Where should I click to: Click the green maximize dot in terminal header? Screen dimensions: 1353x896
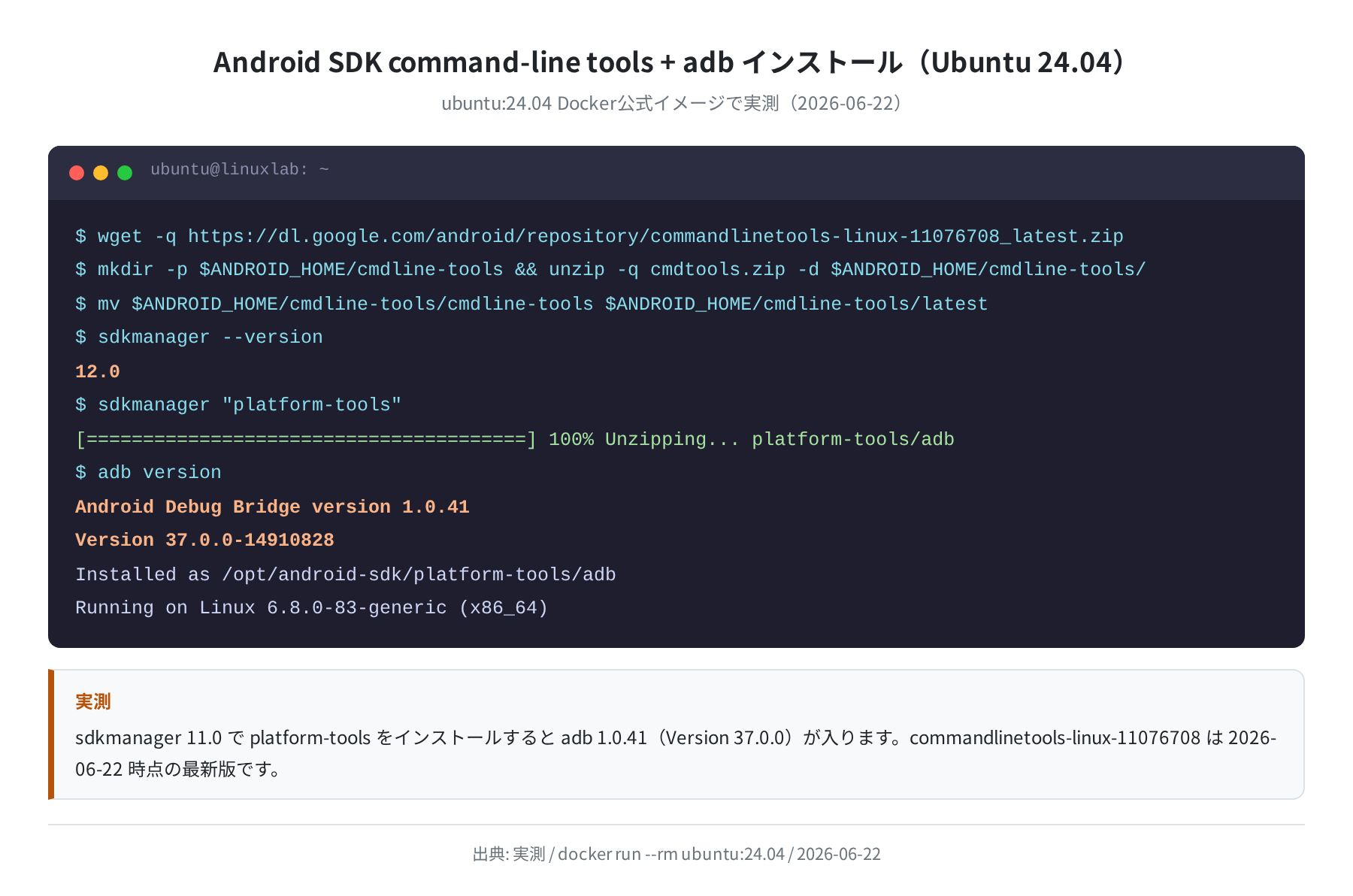(125, 173)
